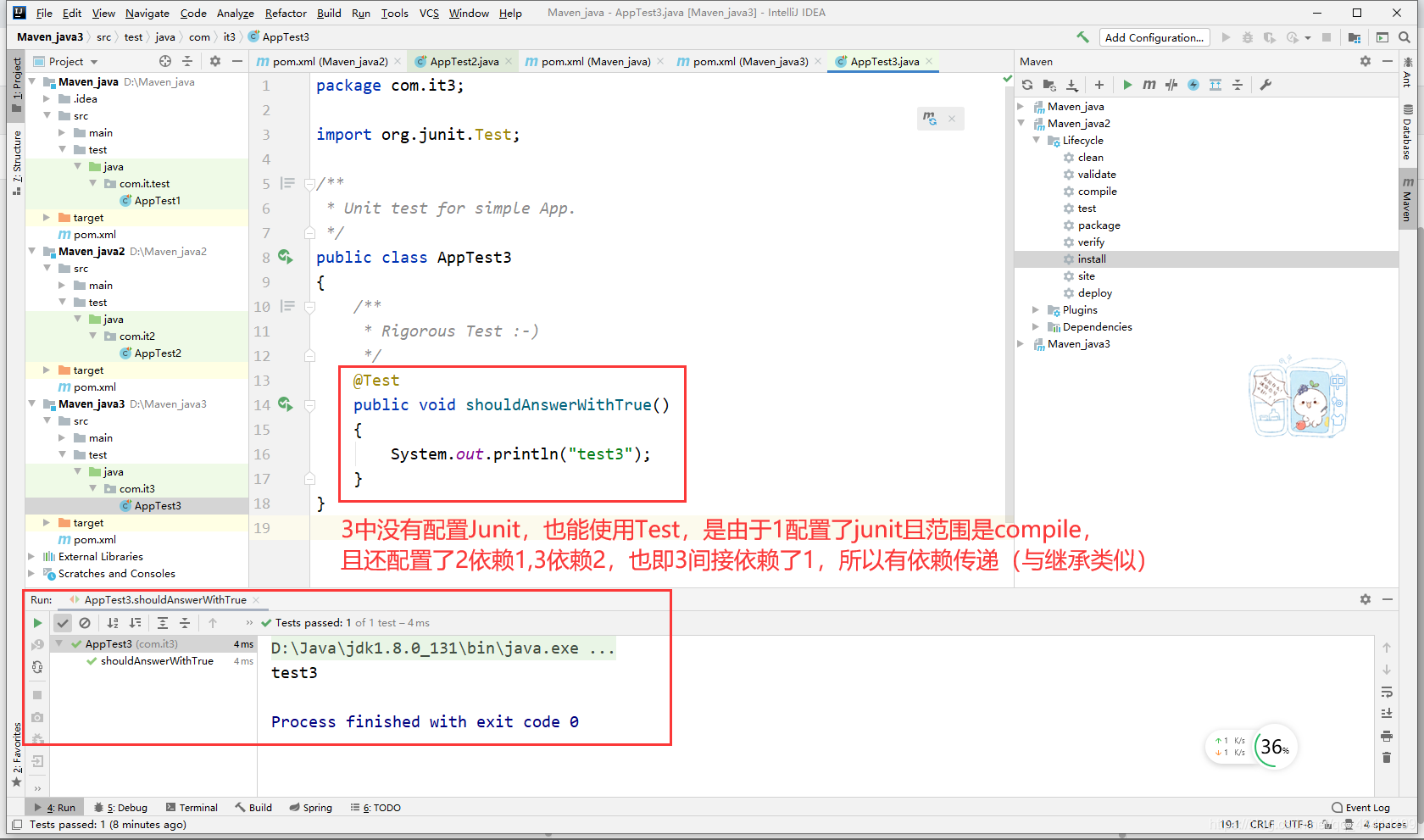Expand the Plugins node in Maven

1037,310
